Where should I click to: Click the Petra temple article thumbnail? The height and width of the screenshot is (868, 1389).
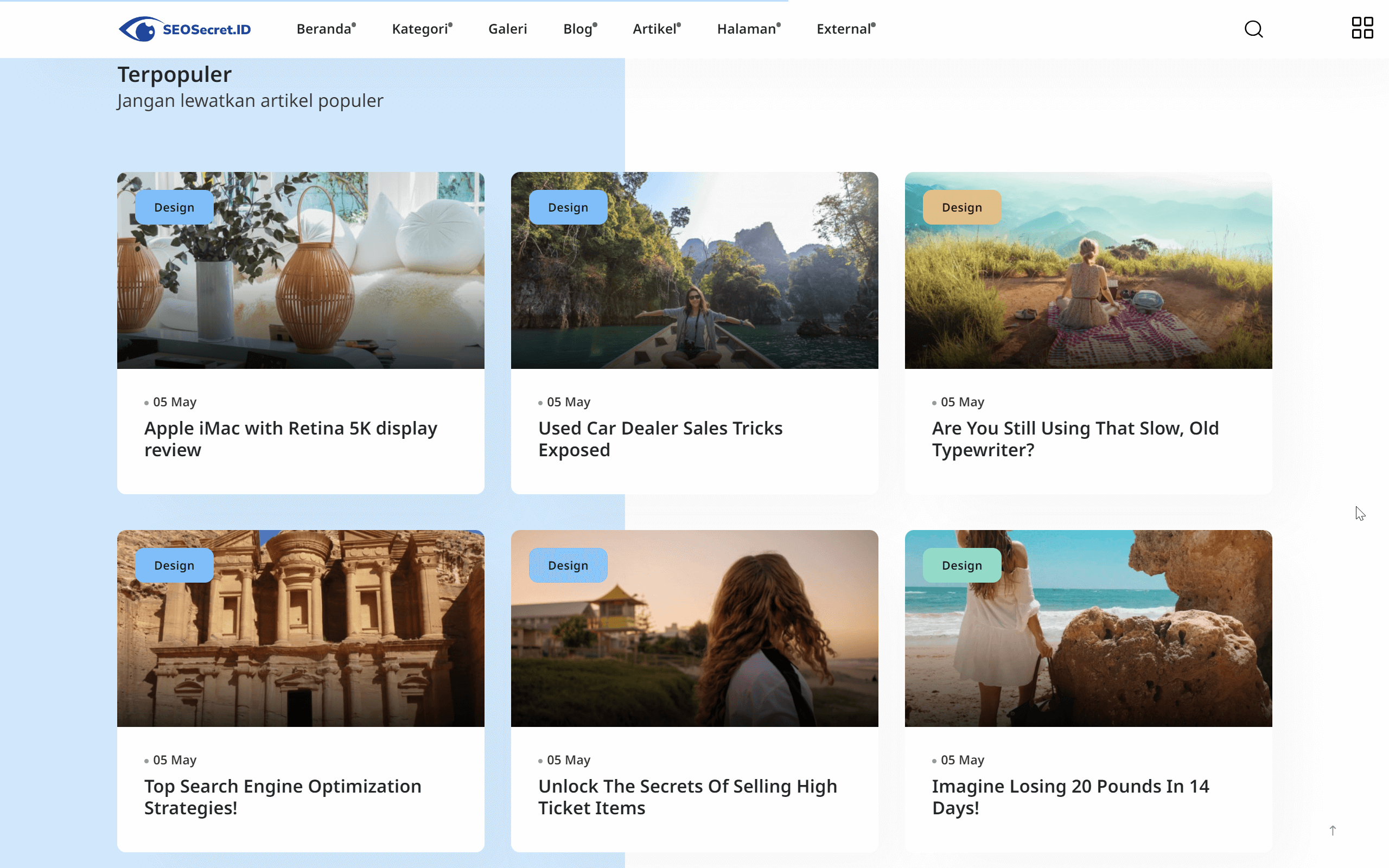(x=300, y=629)
